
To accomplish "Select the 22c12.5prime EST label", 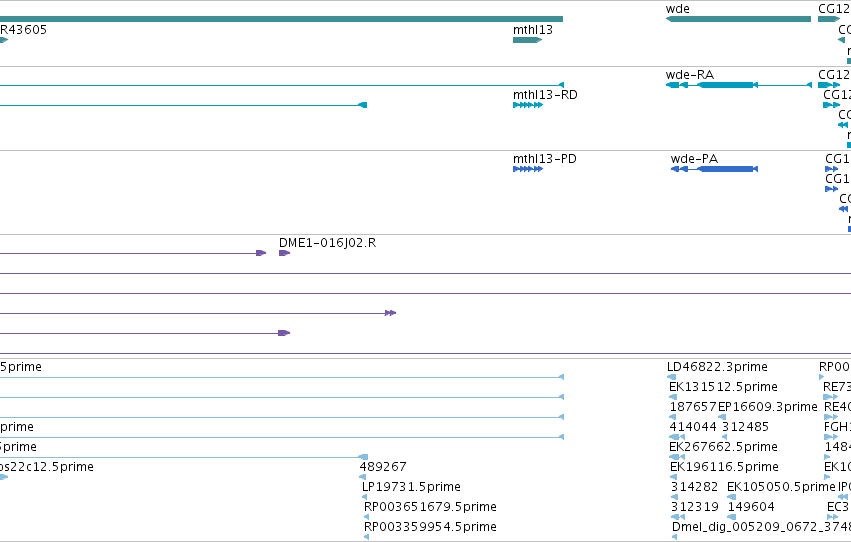I will click(x=47, y=467).
